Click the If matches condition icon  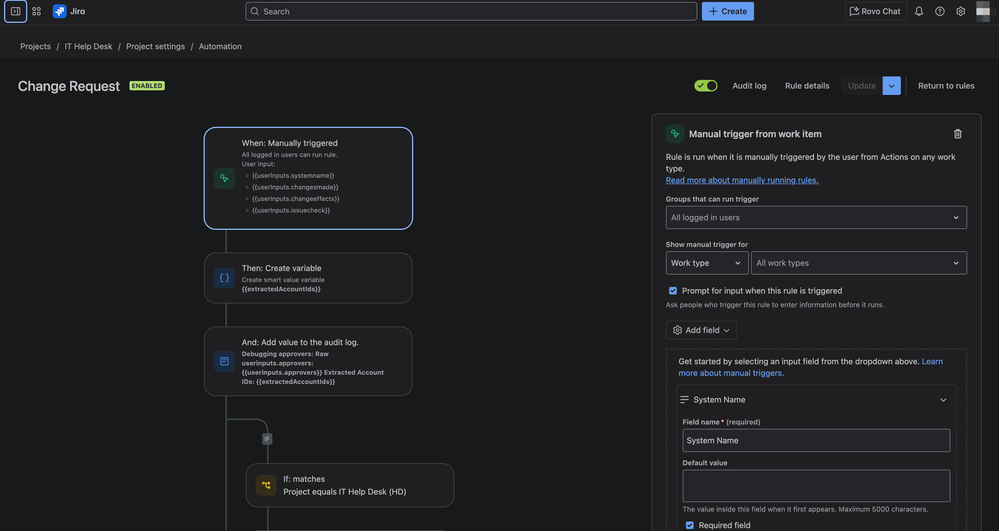point(266,485)
